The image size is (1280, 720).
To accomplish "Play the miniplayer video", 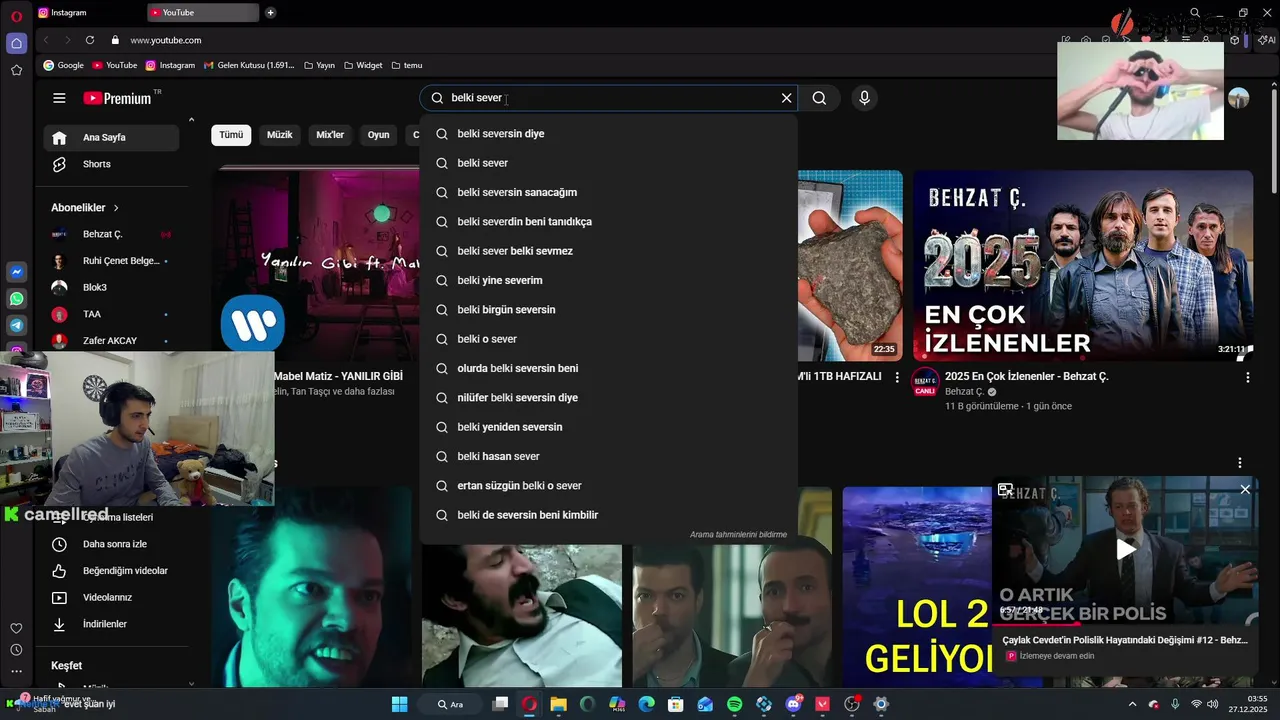I will pos(1126,548).
